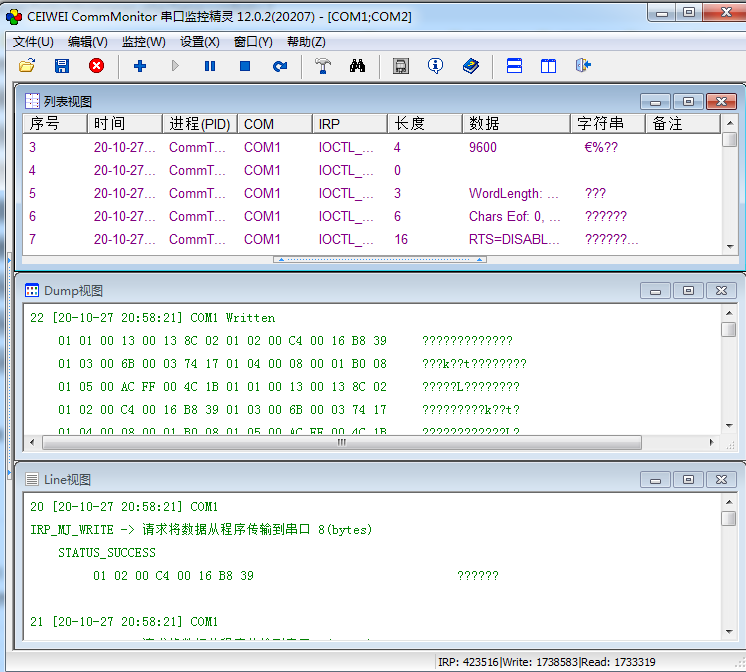Click the red X delete toolbar icon
Screen dimensions: 746x672
coord(97,66)
